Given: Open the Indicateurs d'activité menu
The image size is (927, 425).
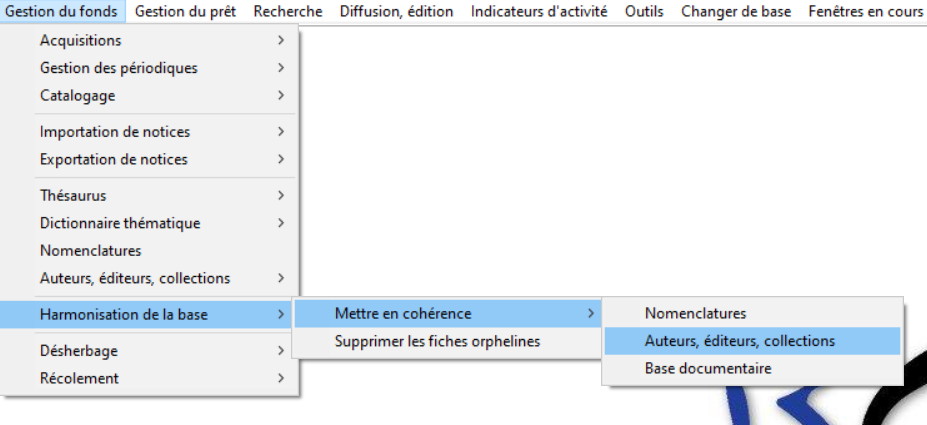Looking at the screenshot, I should (x=539, y=11).
